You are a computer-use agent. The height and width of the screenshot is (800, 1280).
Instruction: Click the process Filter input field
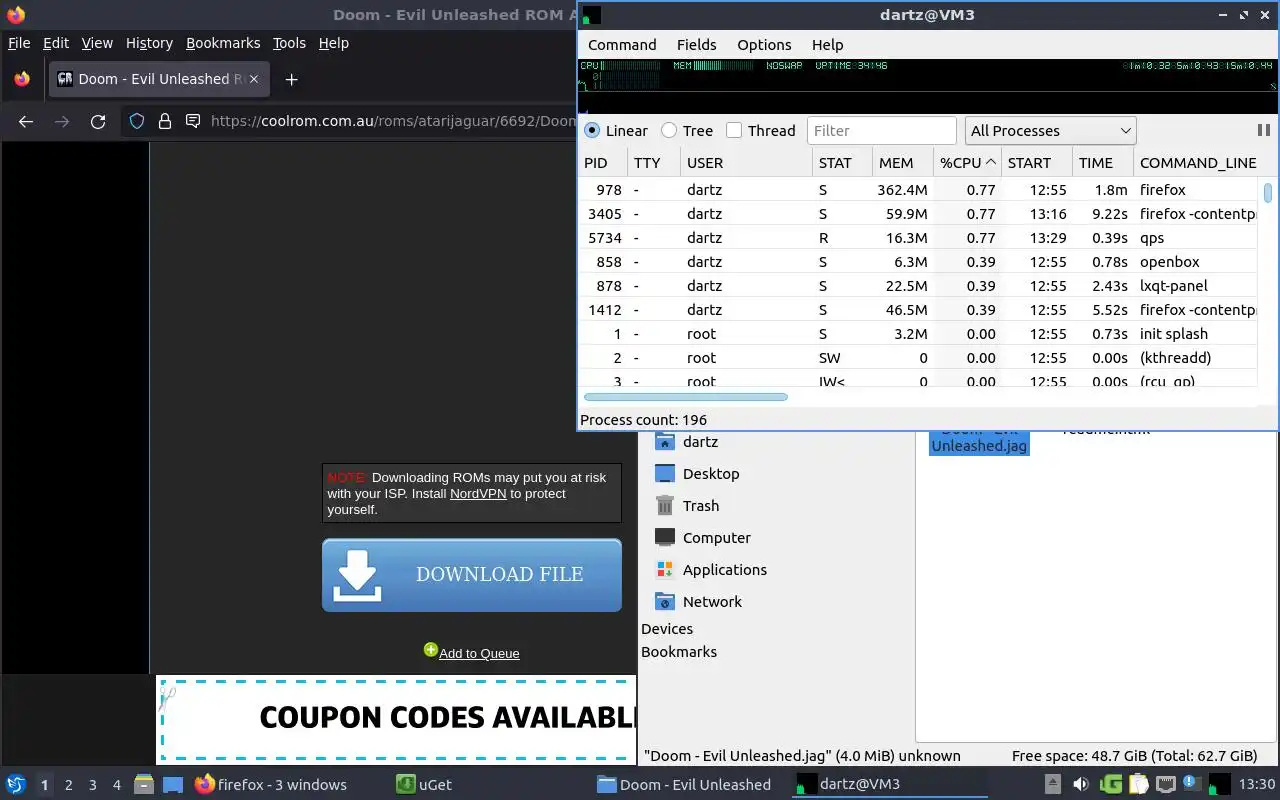coord(881,131)
